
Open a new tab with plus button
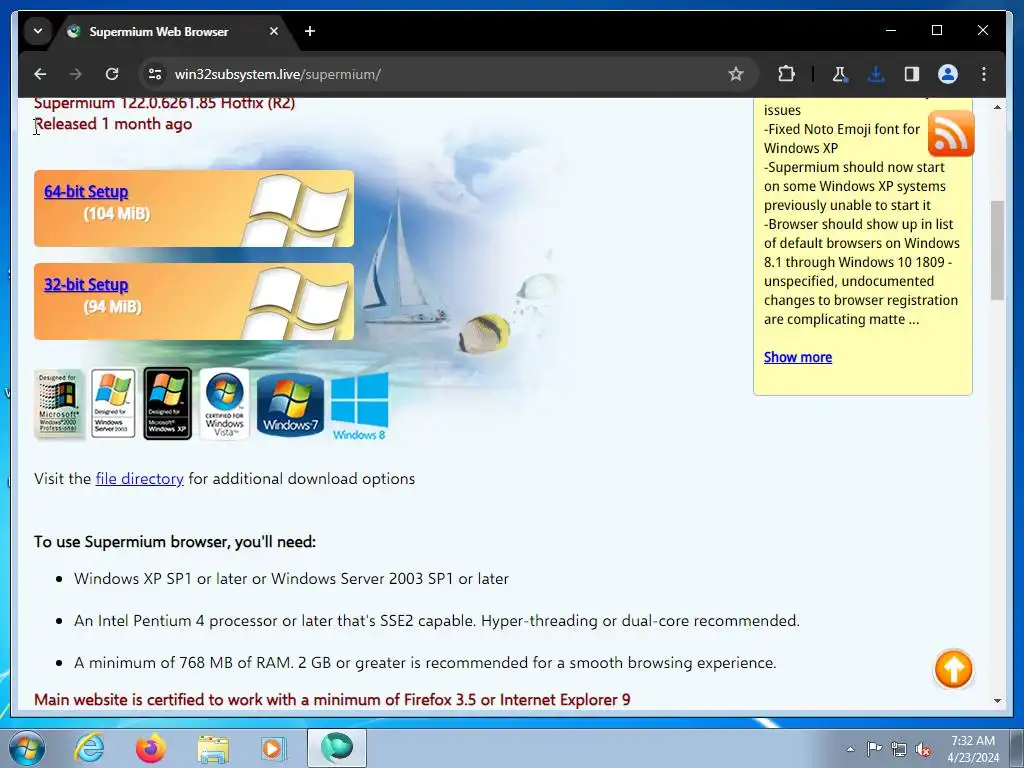(310, 31)
